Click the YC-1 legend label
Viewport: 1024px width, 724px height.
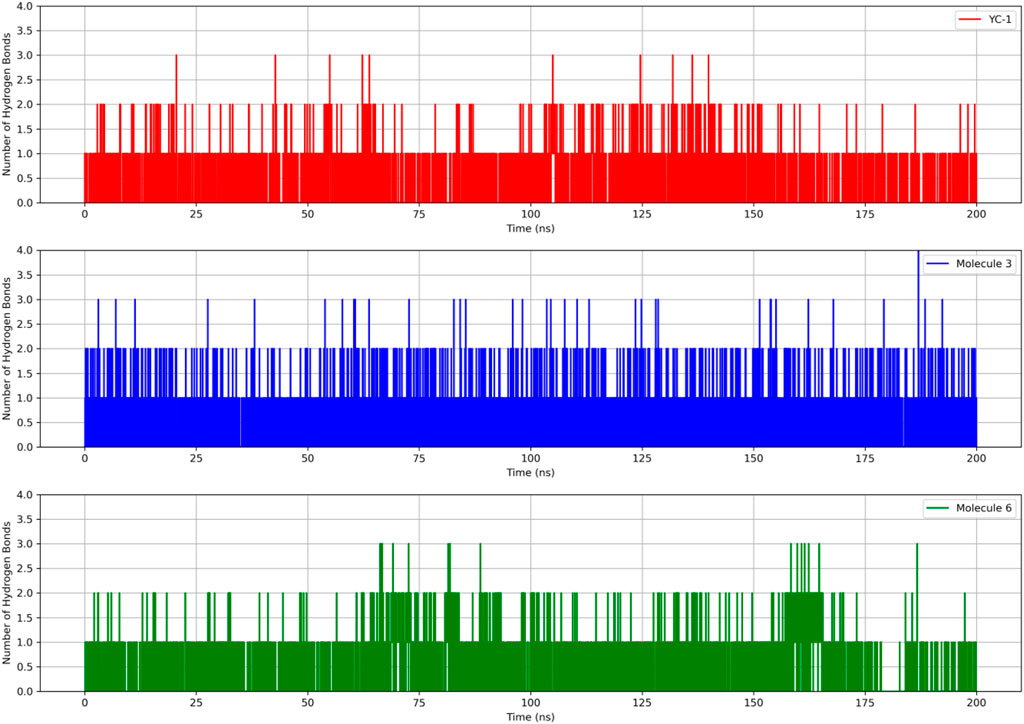click(x=999, y=20)
